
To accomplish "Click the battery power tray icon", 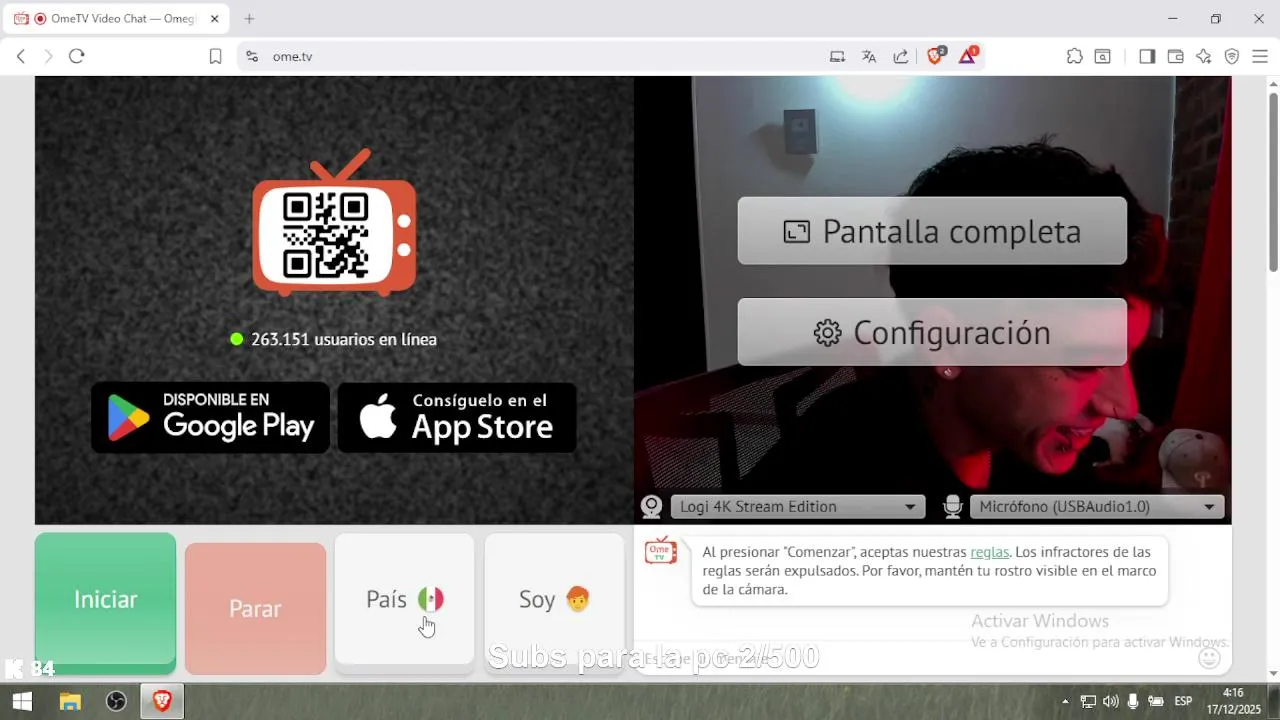I will [x=1156, y=701].
